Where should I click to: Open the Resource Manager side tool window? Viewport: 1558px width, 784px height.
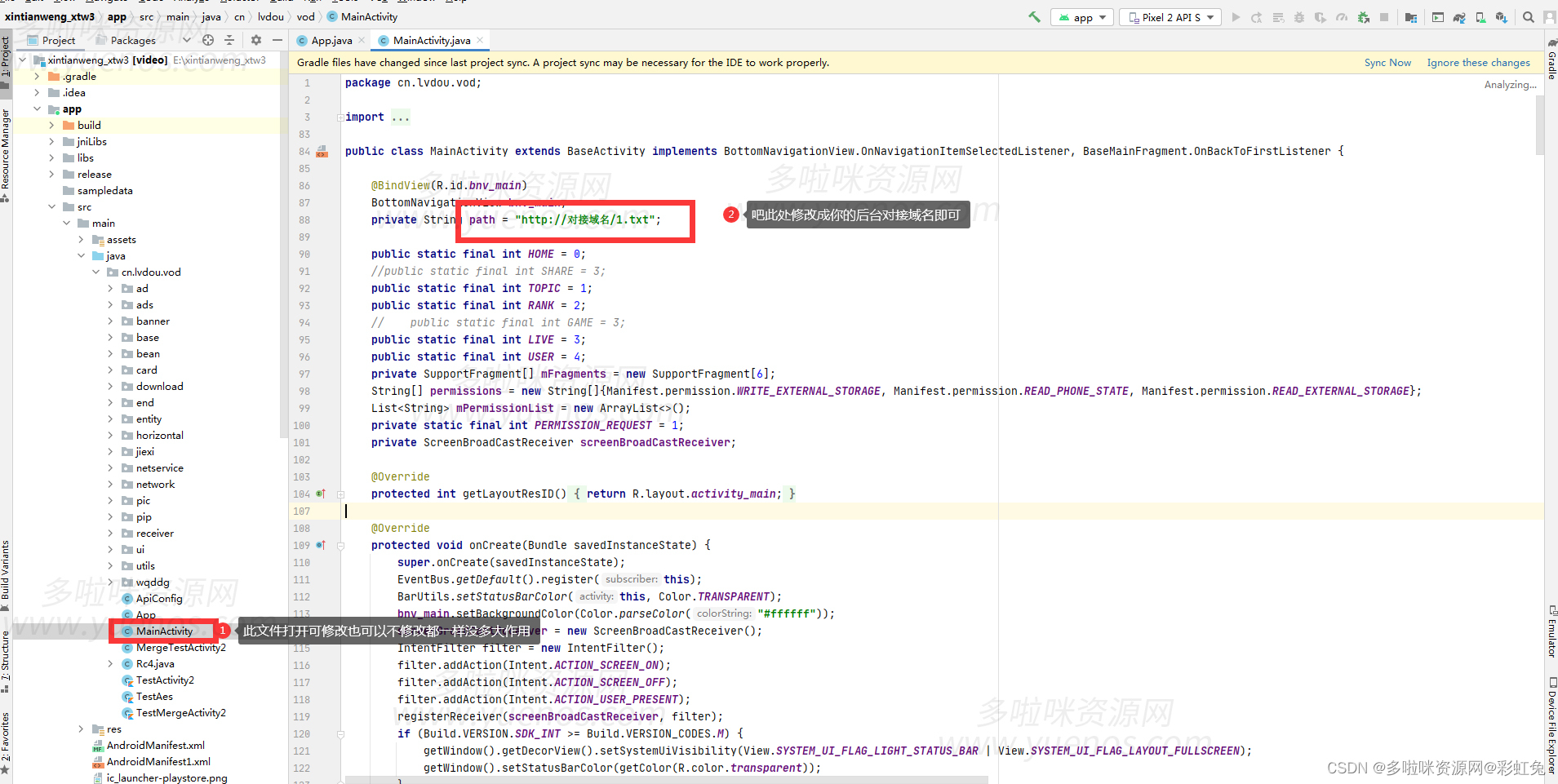click(x=6, y=155)
